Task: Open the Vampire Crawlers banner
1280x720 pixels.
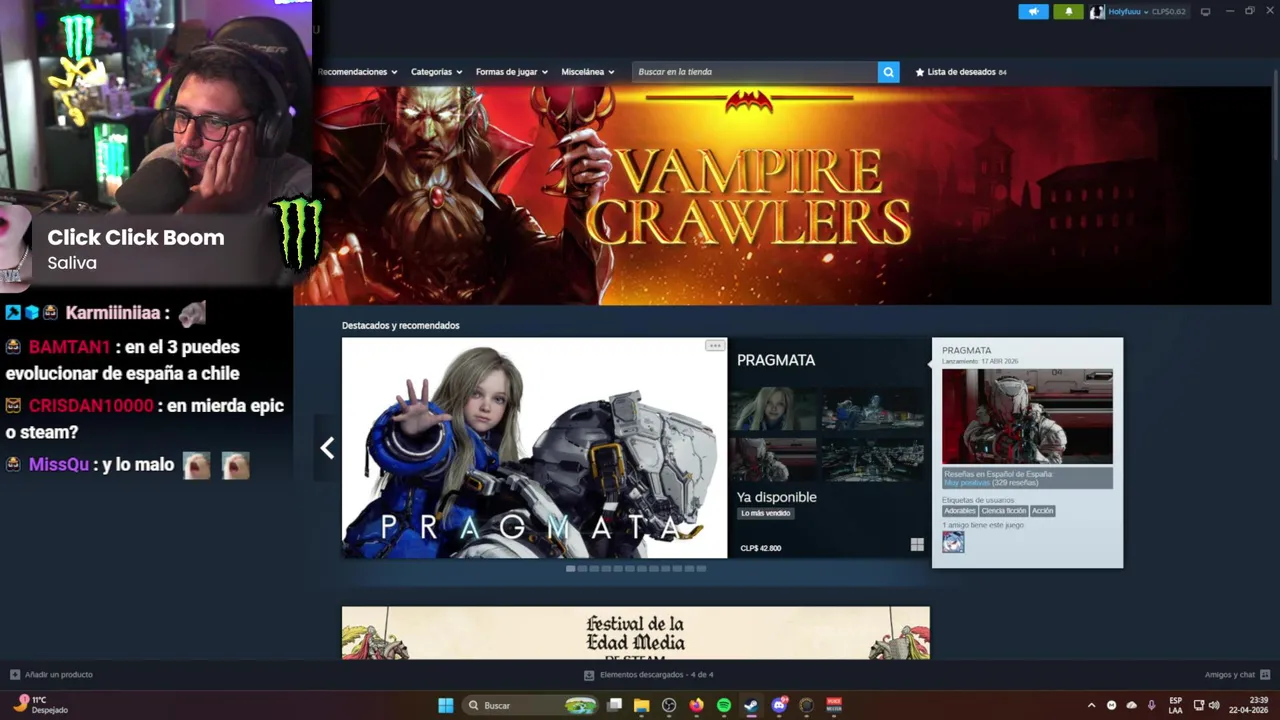Action: point(782,195)
